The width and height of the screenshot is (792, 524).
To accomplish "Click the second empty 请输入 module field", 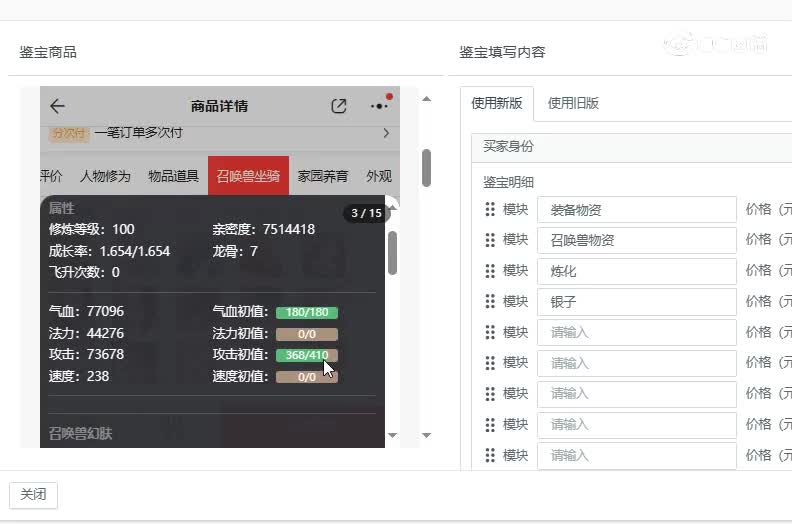I will click(636, 363).
